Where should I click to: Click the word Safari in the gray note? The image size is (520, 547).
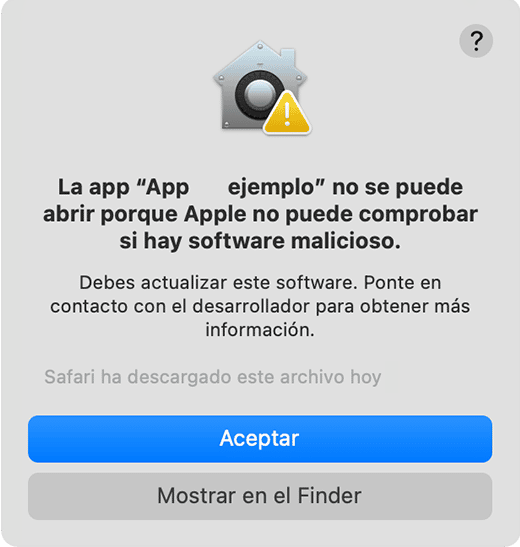(x=69, y=377)
